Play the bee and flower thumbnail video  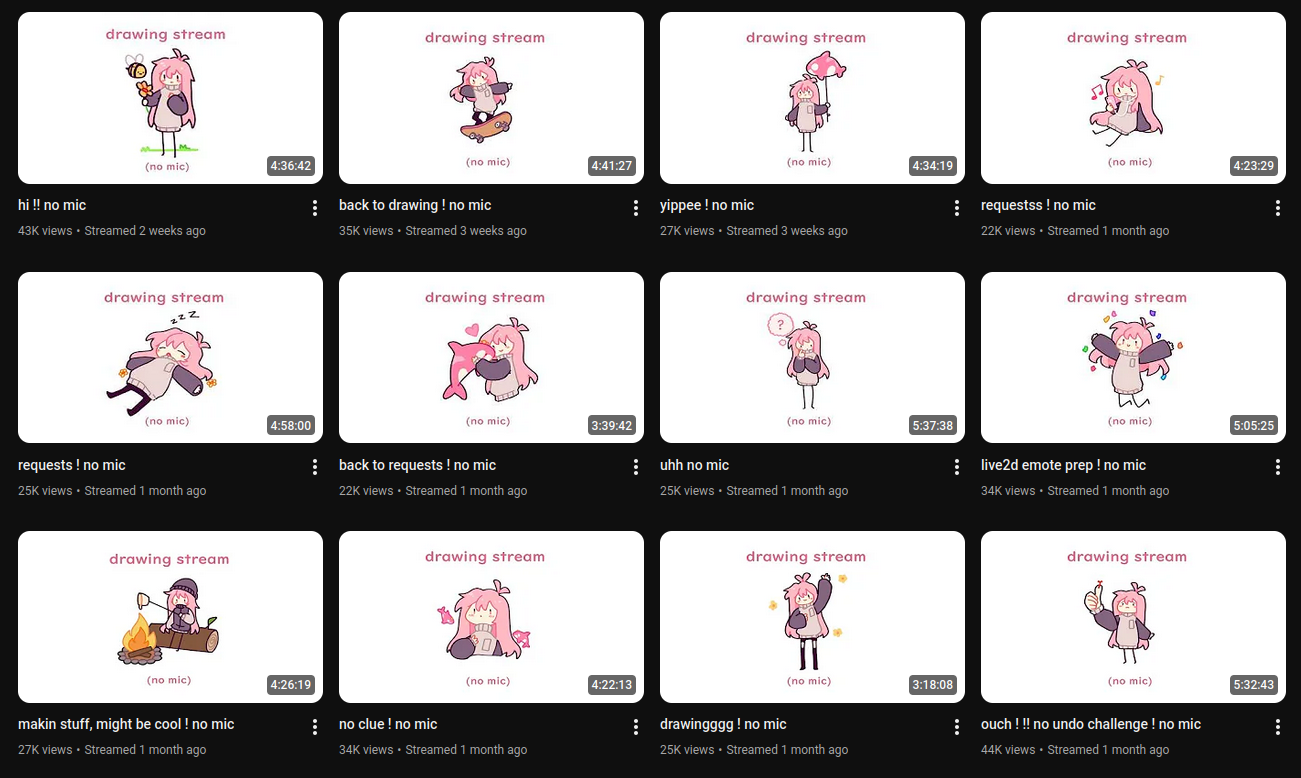[170, 98]
